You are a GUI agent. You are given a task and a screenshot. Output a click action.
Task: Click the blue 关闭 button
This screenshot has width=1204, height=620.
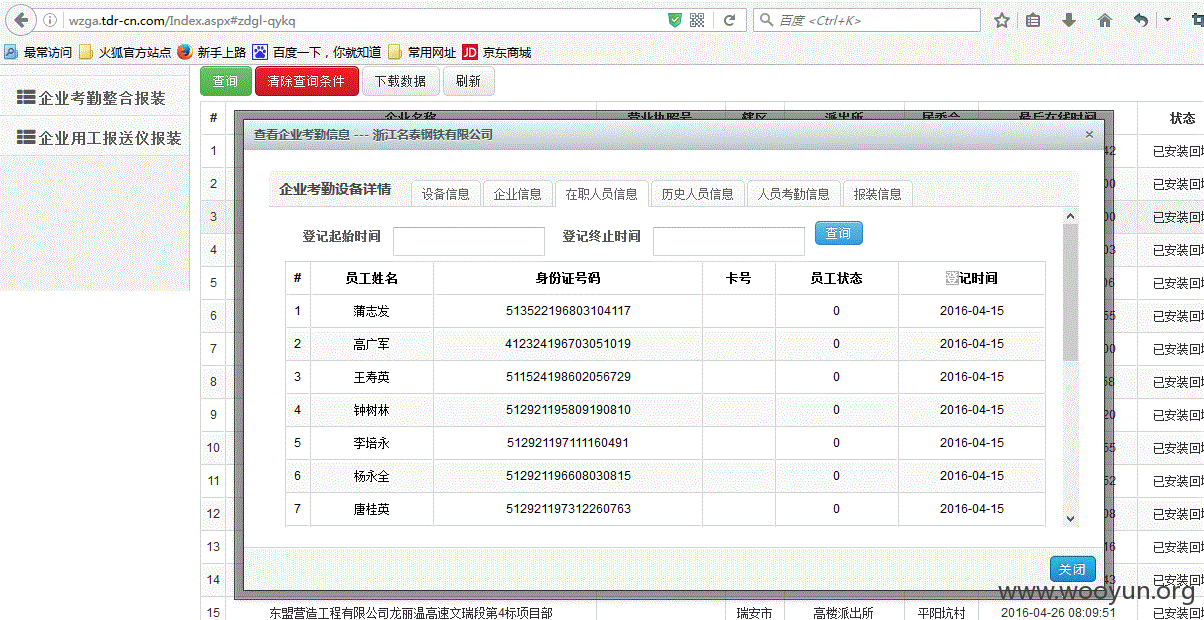click(1073, 569)
